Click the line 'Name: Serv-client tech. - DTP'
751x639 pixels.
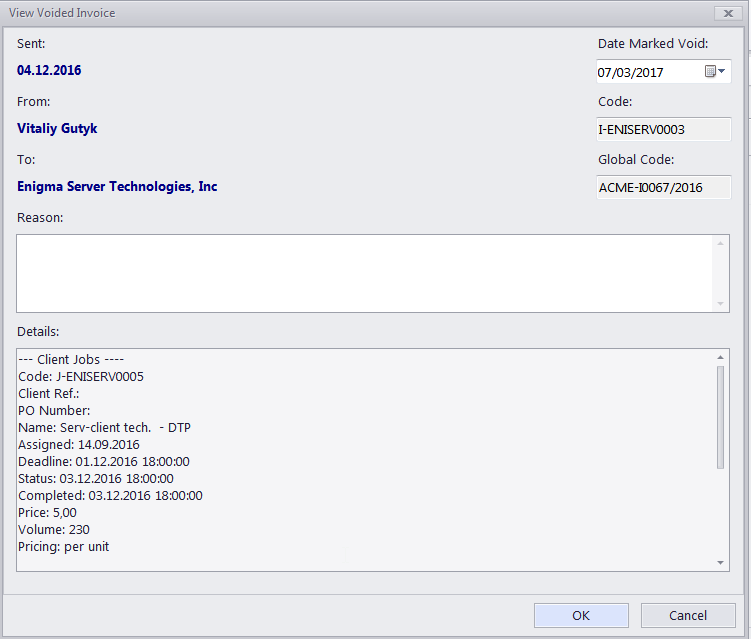(104, 427)
